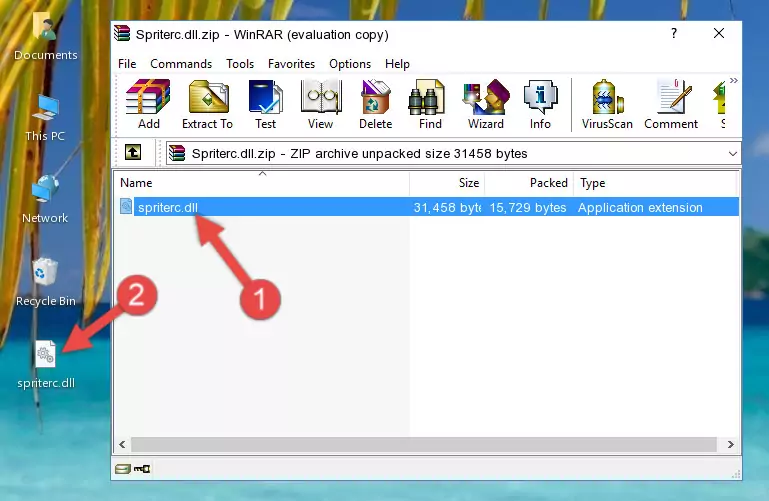The image size is (769, 501).
Task: Click the Delete toolbar icon
Action: coord(375,104)
